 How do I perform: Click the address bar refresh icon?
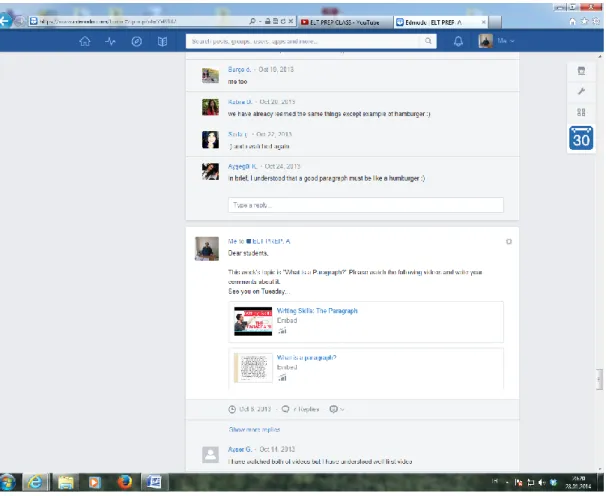coord(283,21)
